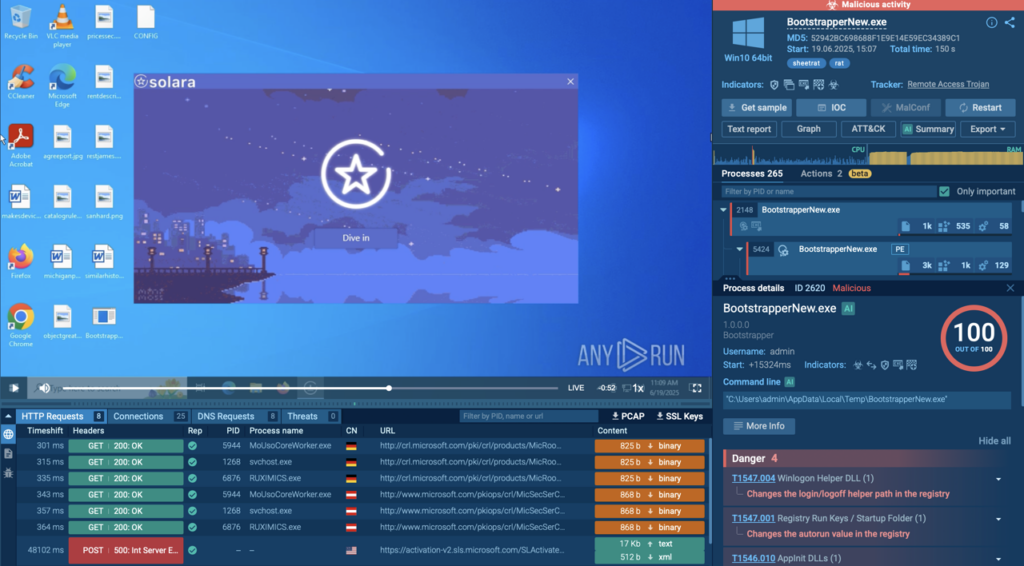
Task: Switch to the Connections tab
Action: coord(138,416)
